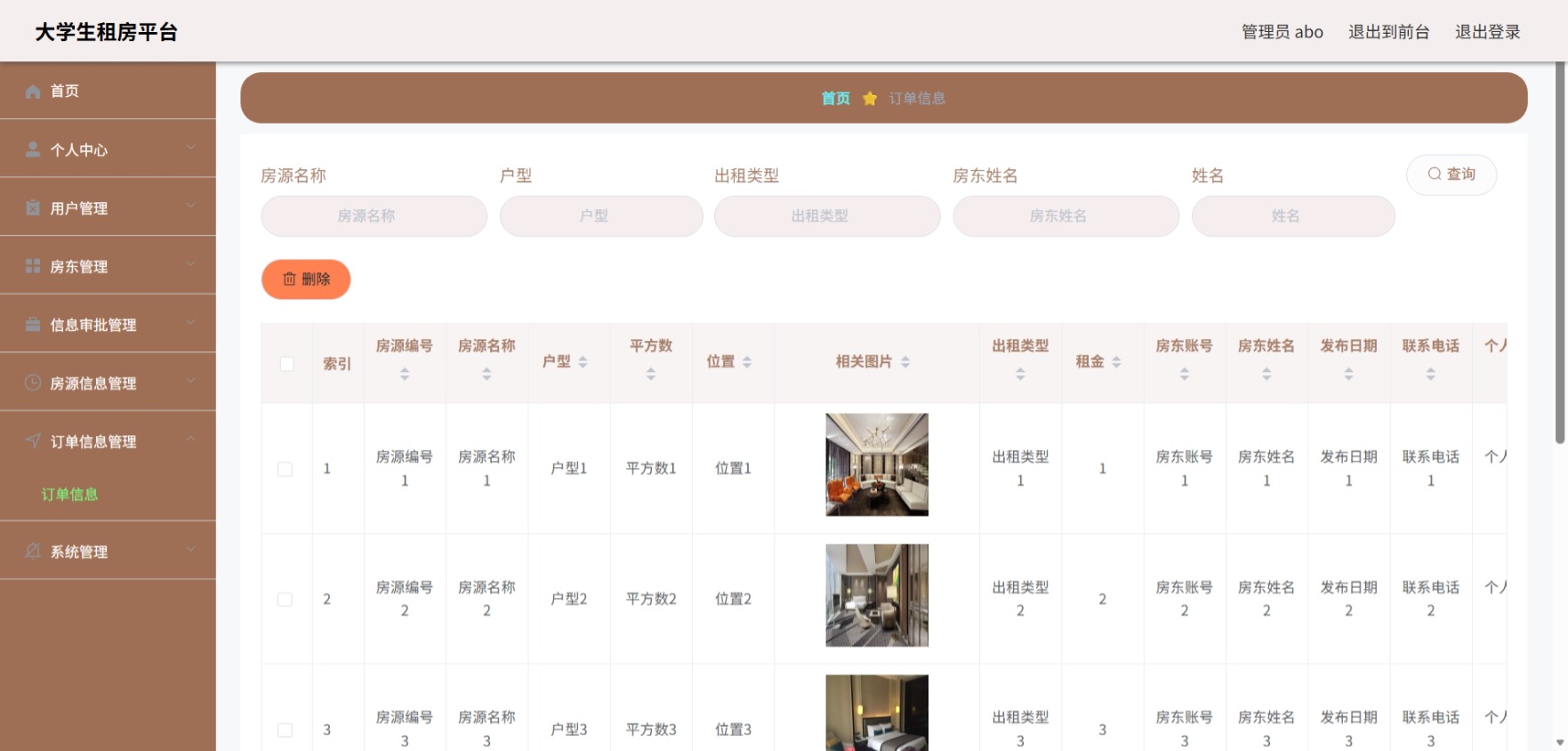1568x751 pixels.
Task: Click 管理员 abo in header
Action: [x=1282, y=32]
